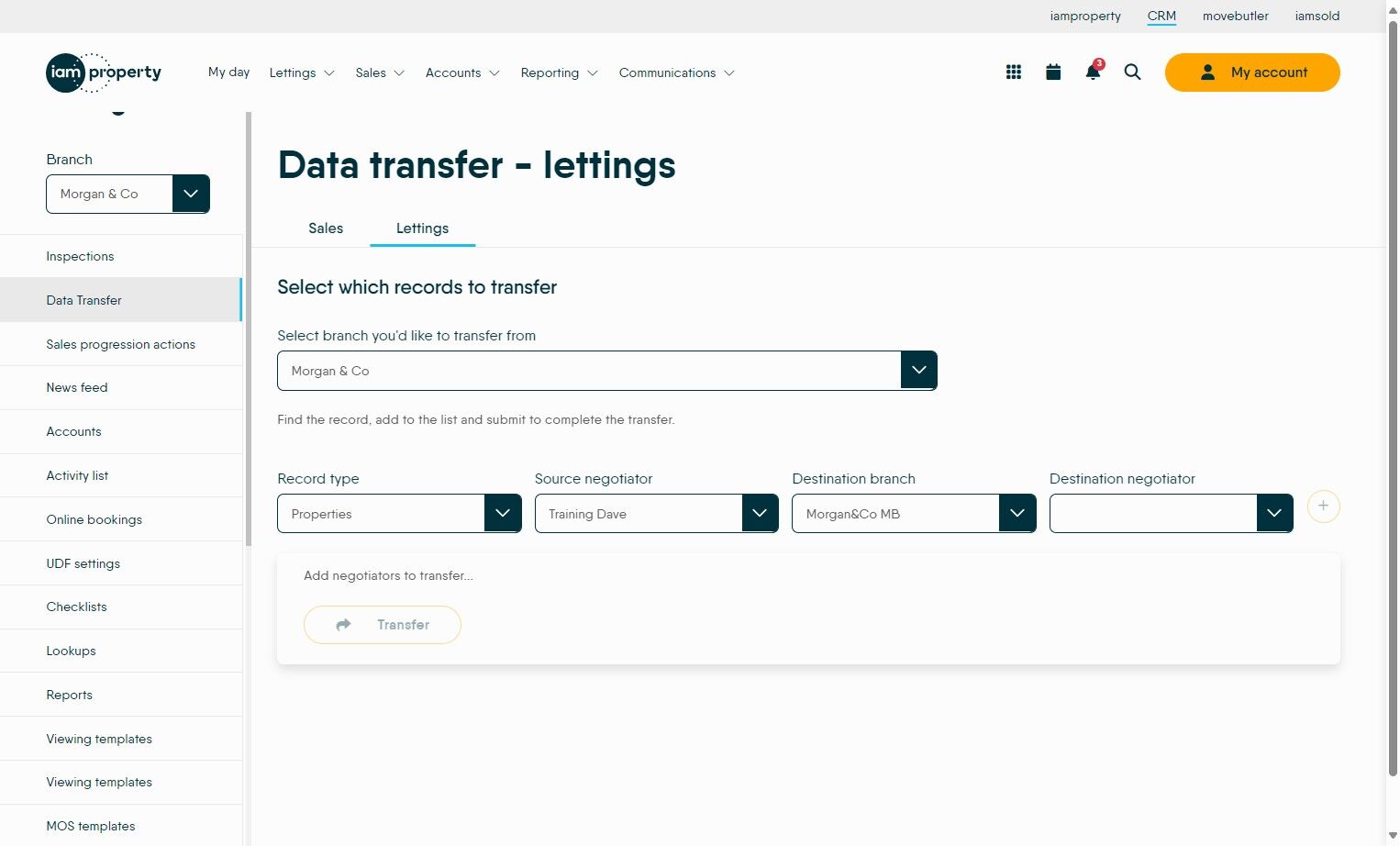Open MOS templates in sidebar
This screenshot has height=846, width=1400.
pos(121,826)
